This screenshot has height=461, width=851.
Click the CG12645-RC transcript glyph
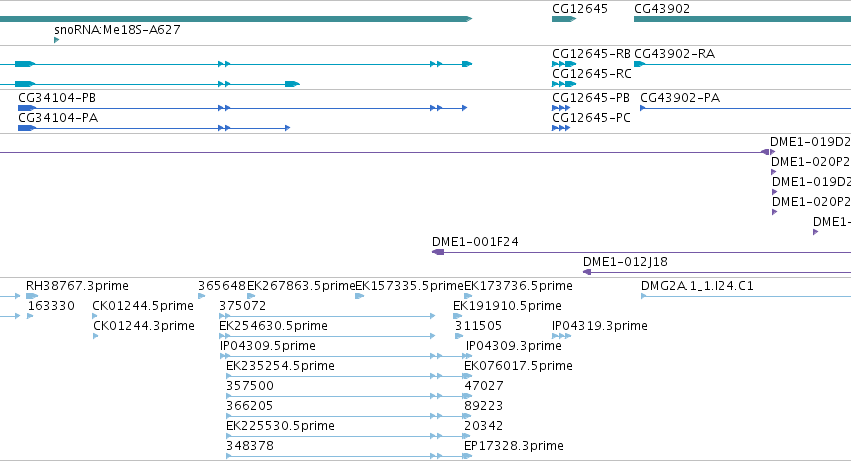click(x=564, y=84)
